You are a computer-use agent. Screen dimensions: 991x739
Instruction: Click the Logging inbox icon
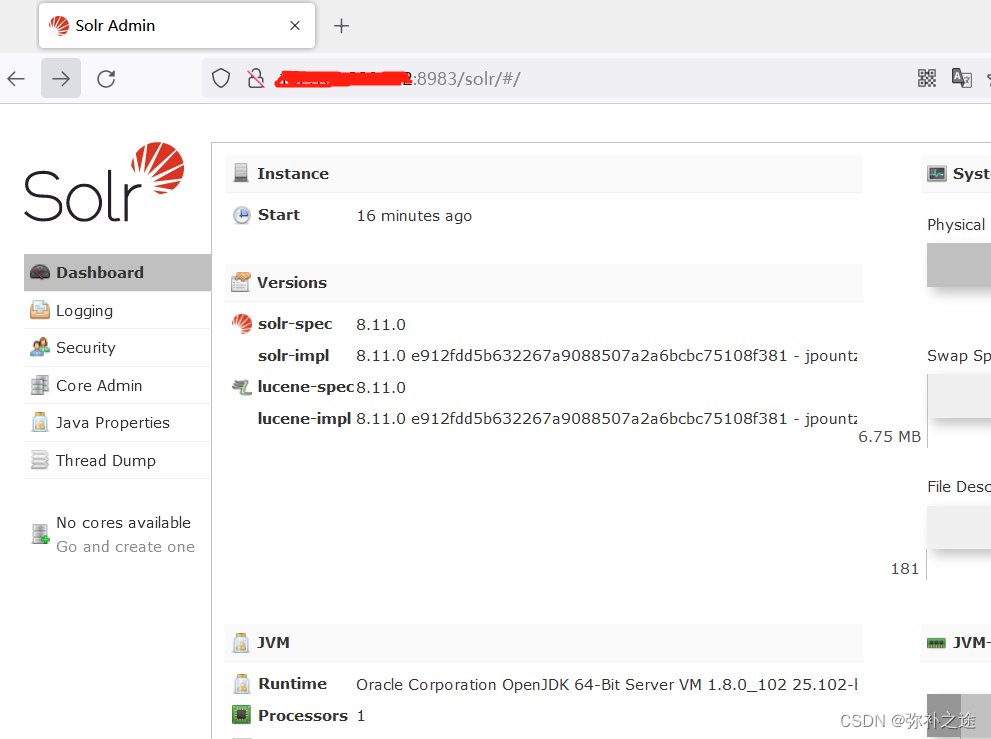40,310
